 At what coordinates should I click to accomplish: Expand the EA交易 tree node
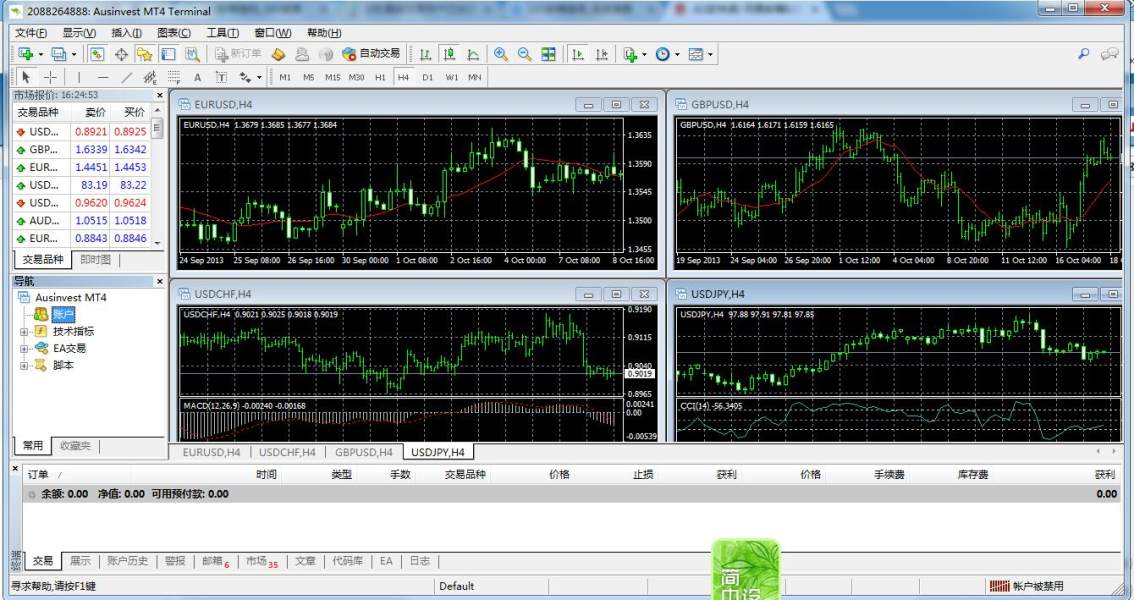23,348
